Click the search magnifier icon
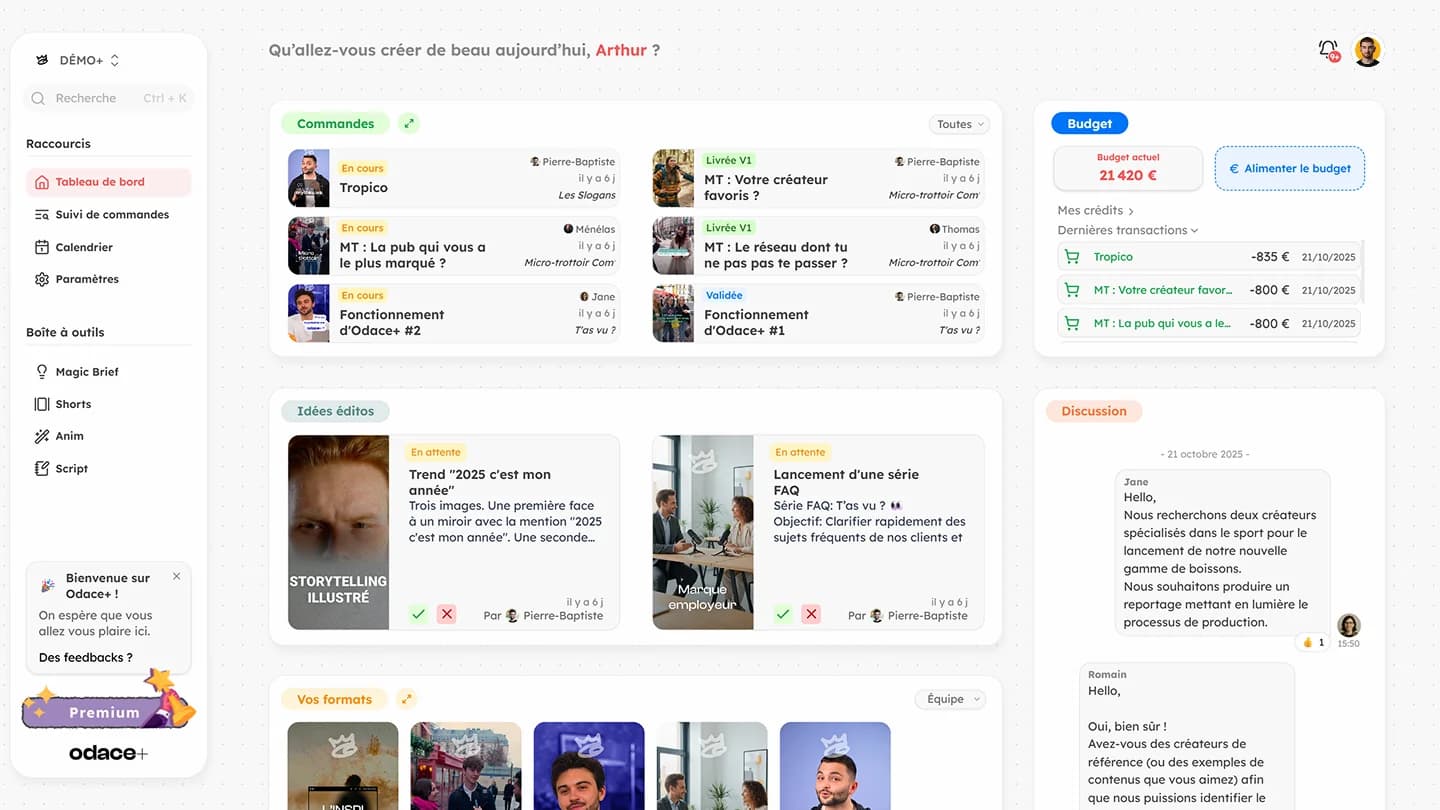The image size is (1440, 810). point(38,98)
